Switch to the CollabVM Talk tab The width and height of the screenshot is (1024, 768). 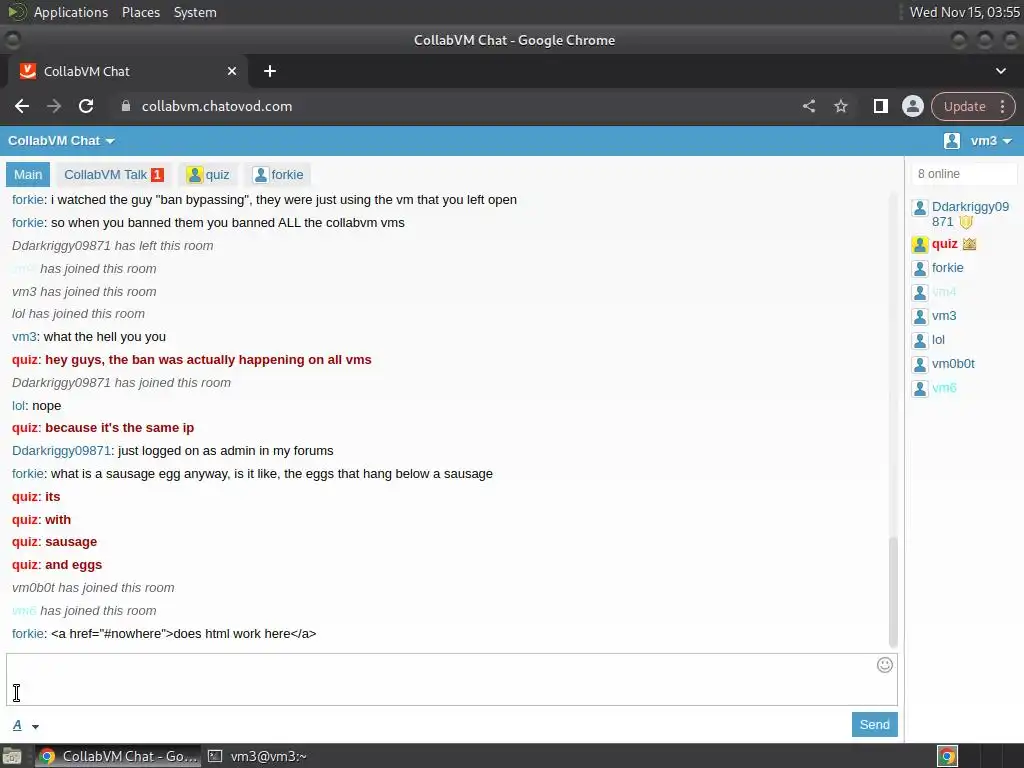click(x=113, y=174)
